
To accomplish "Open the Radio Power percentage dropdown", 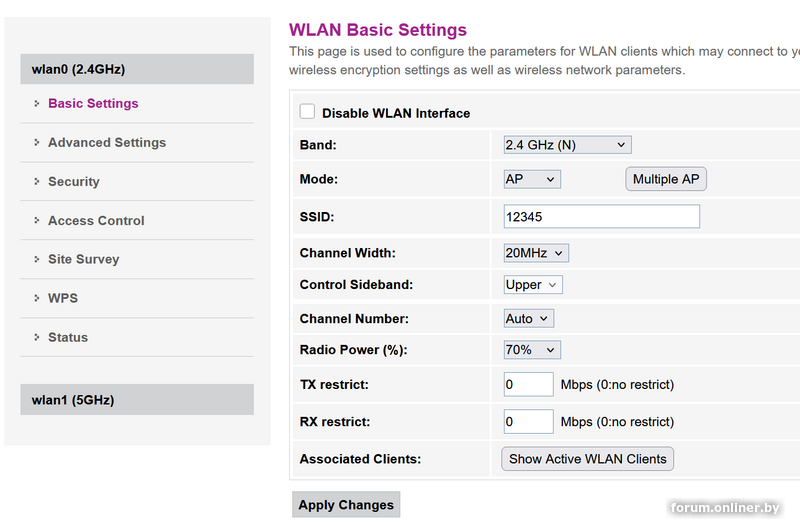I will pos(532,350).
